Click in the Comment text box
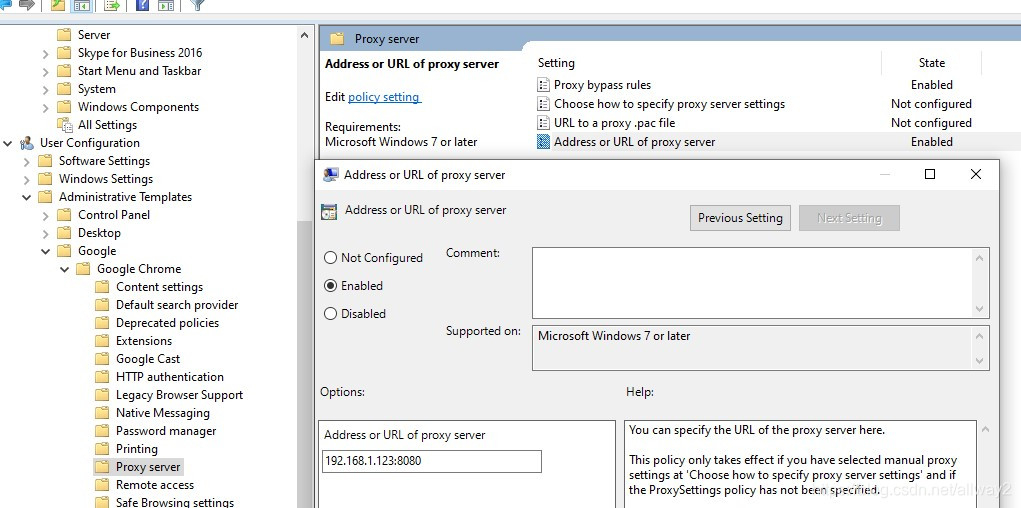1021x508 pixels. tap(753, 283)
